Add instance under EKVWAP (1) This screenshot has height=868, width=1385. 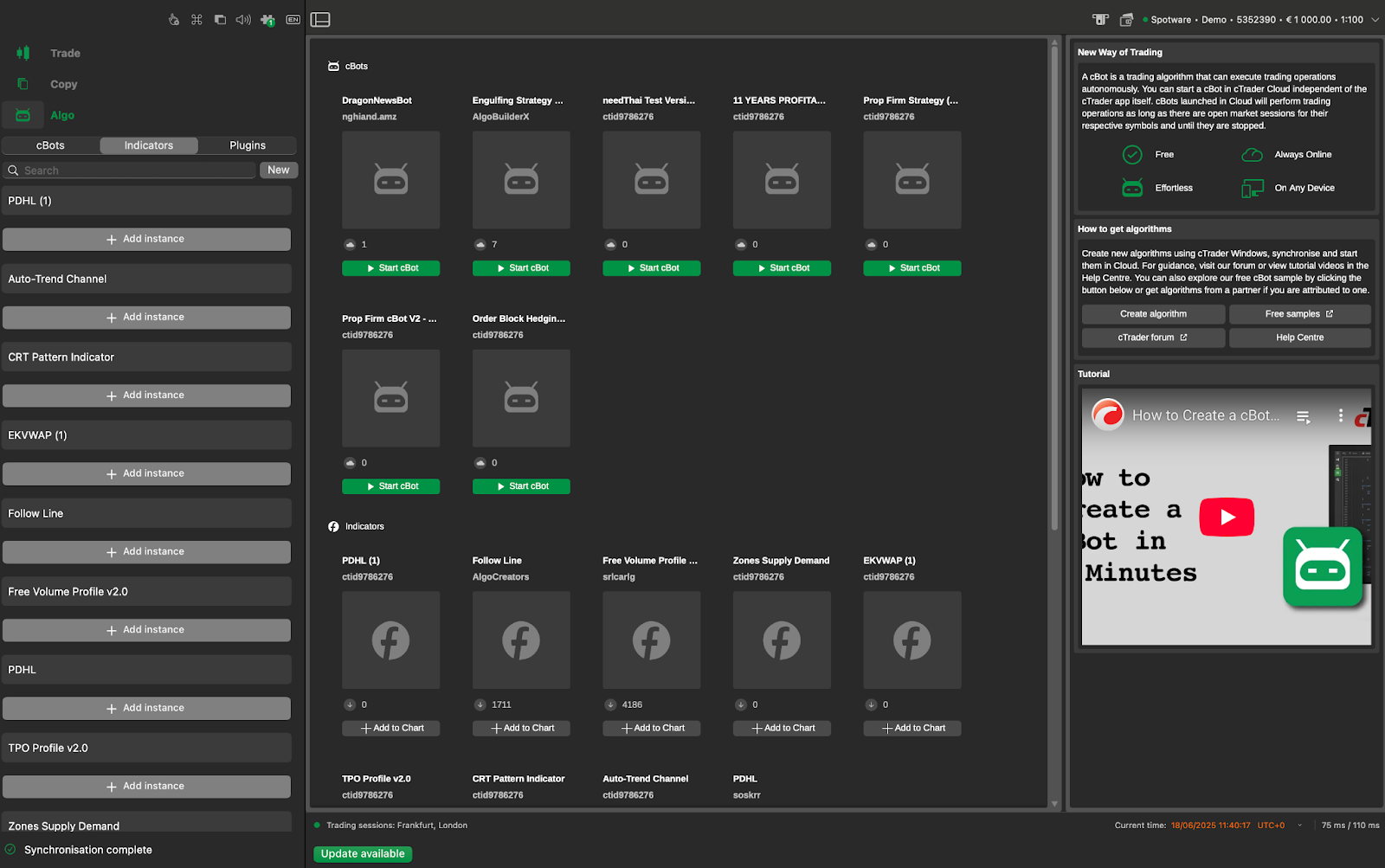(146, 473)
